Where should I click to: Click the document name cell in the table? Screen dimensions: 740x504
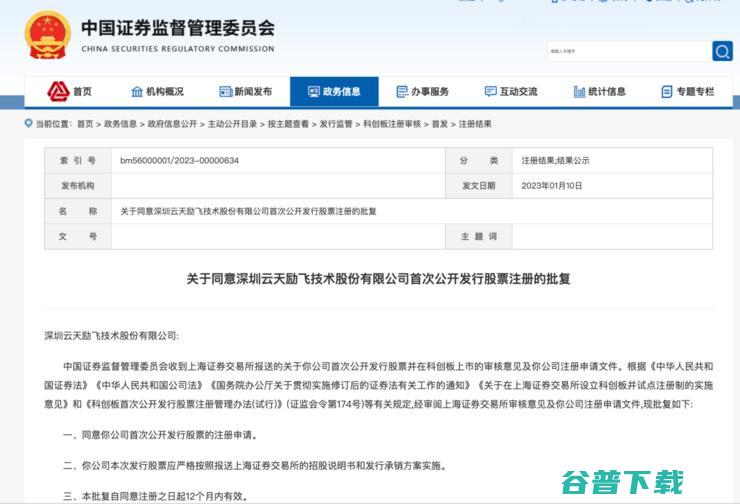[x=412, y=211]
